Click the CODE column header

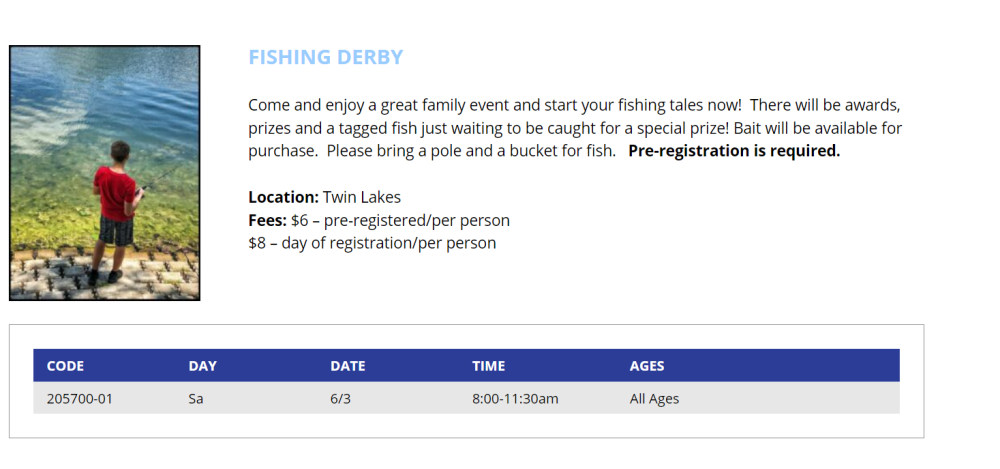[x=65, y=366]
